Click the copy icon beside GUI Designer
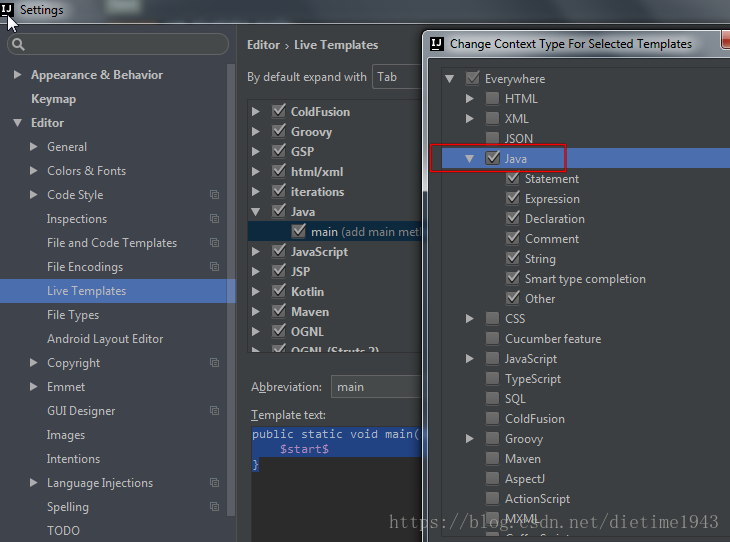 point(214,410)
